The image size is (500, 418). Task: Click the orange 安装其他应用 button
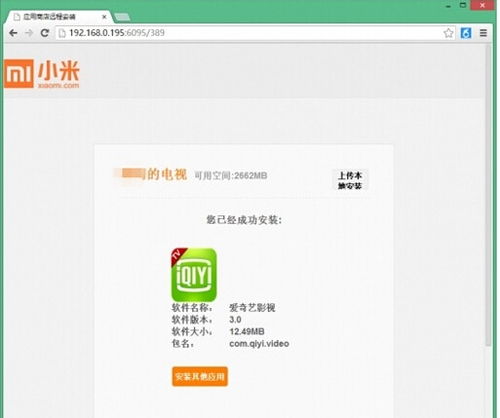point(200,377)
